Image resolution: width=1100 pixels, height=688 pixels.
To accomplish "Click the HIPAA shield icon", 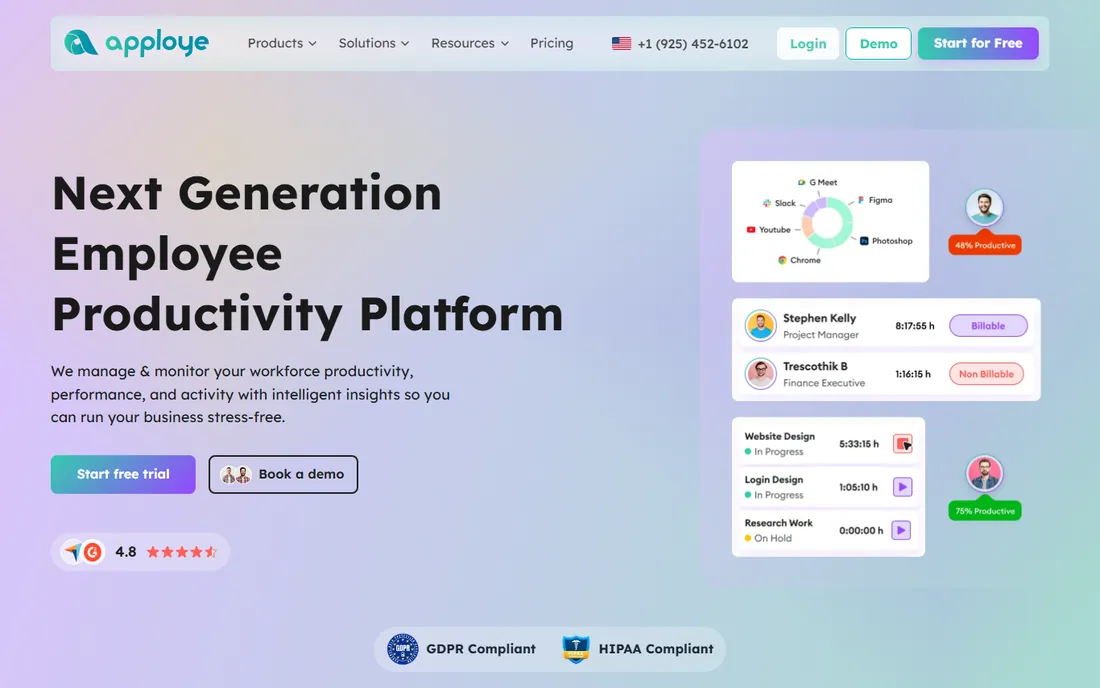I will point(575,649).
